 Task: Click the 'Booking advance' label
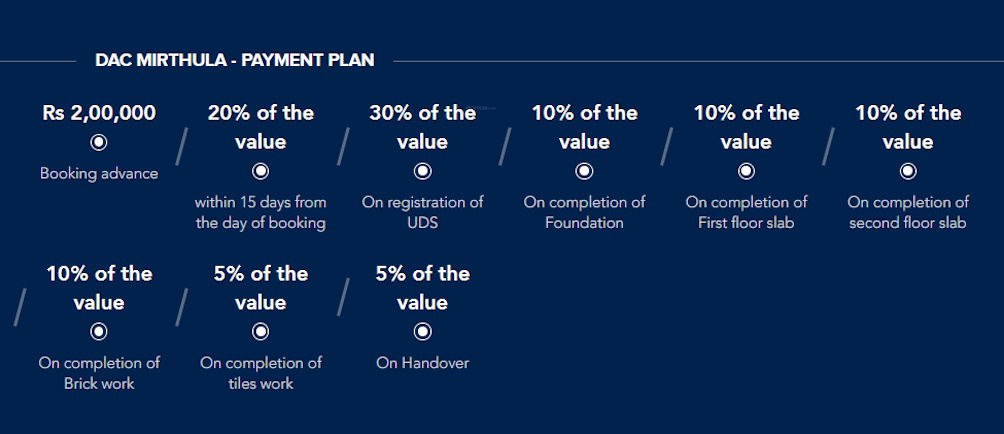click(x=99, y=174)
